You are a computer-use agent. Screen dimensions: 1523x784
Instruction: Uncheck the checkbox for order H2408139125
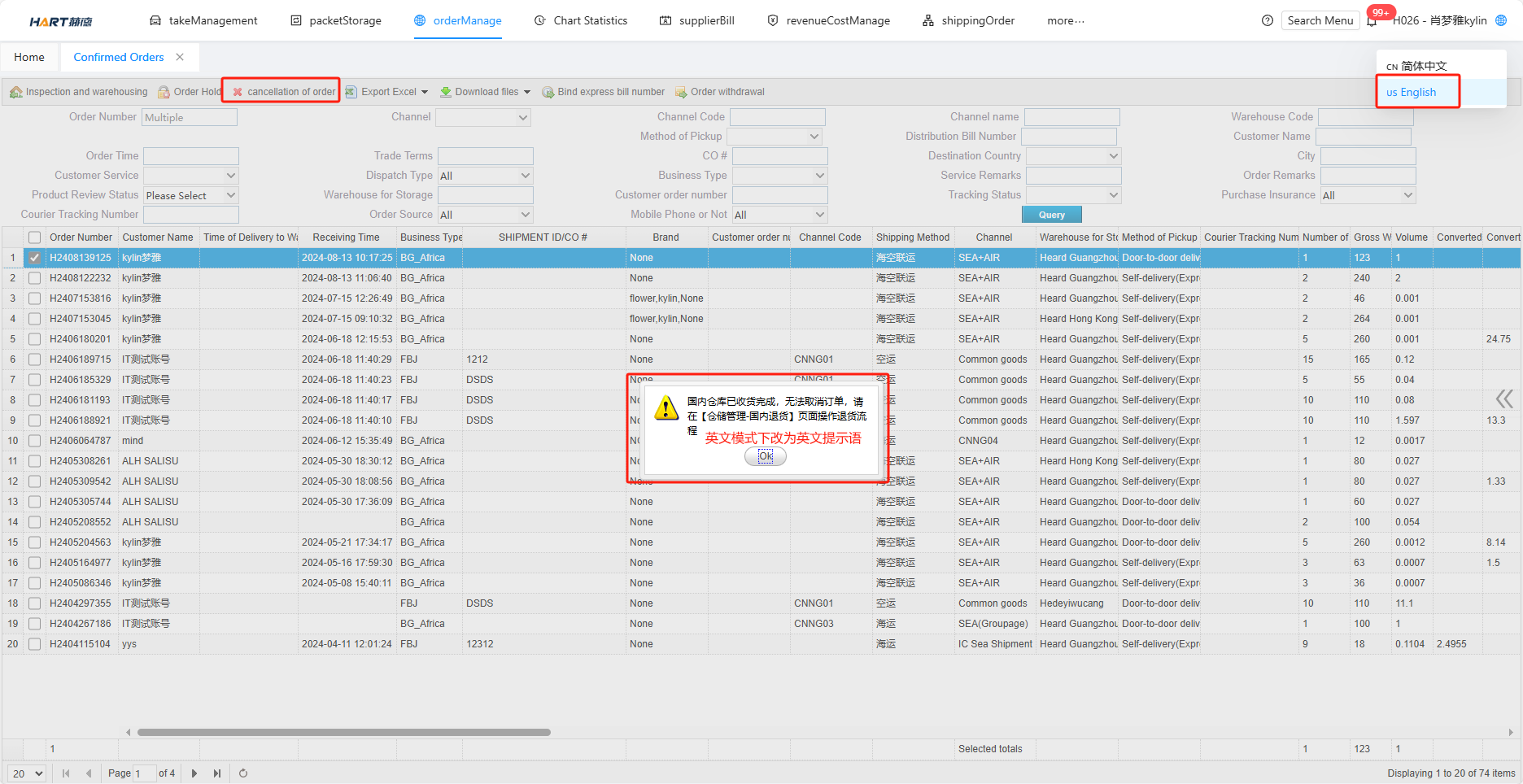(x=34, y=258)
